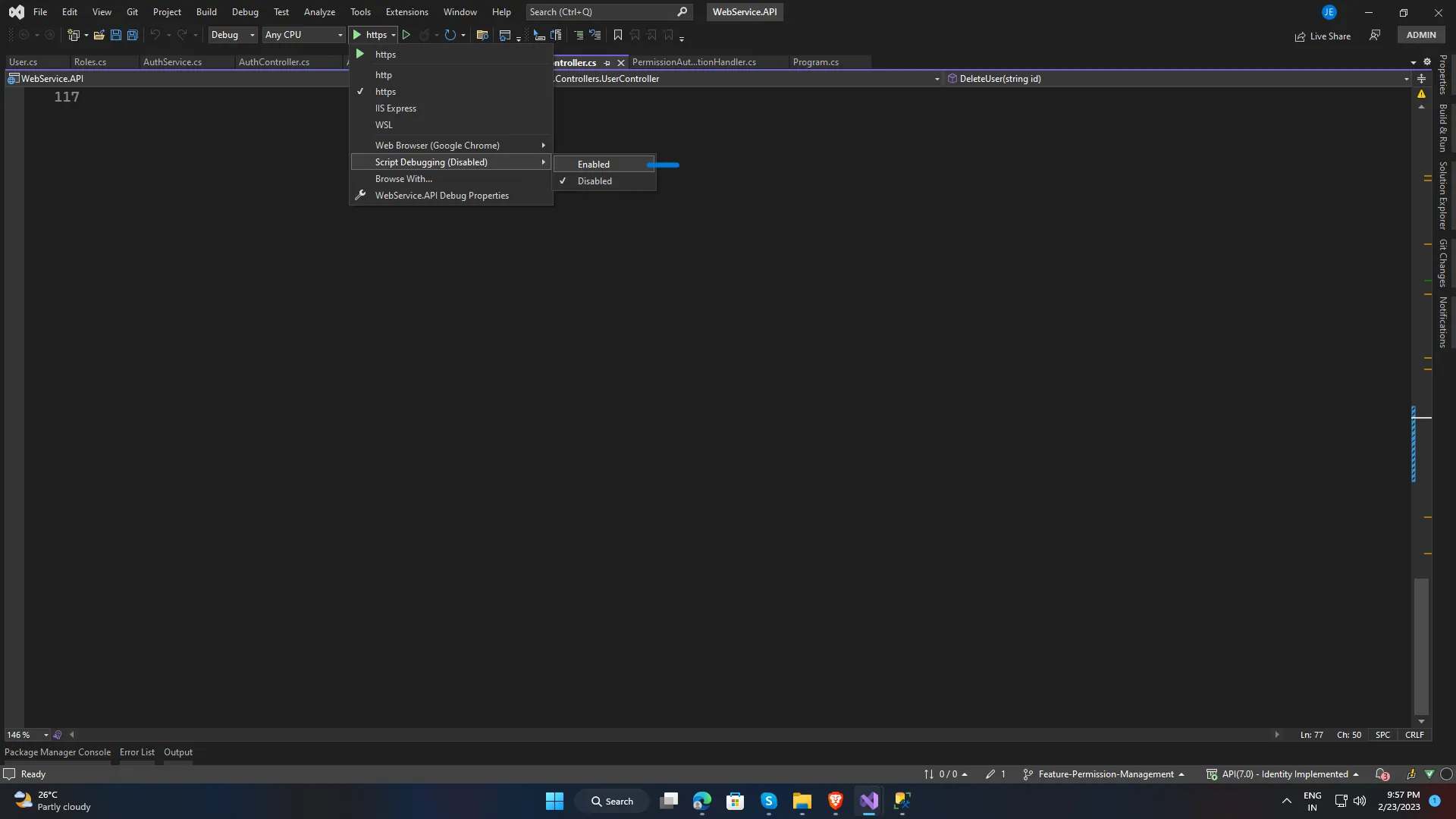
Task: Open Visual Studio app in taskbar
Action: point(869,801)
